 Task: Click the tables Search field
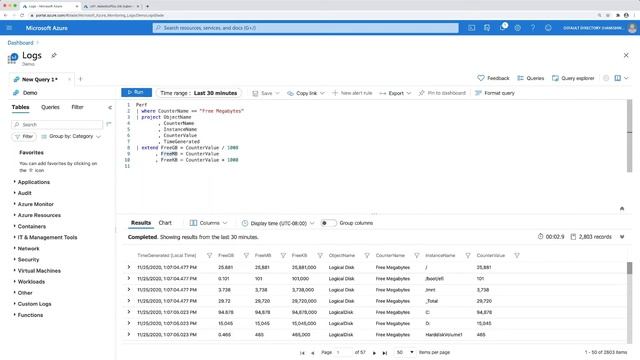[57, 124]
